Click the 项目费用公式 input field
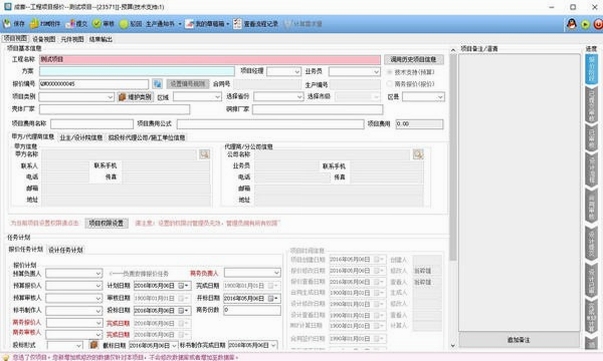This screenshot has width=603, height=361. [x=270, y=124]
